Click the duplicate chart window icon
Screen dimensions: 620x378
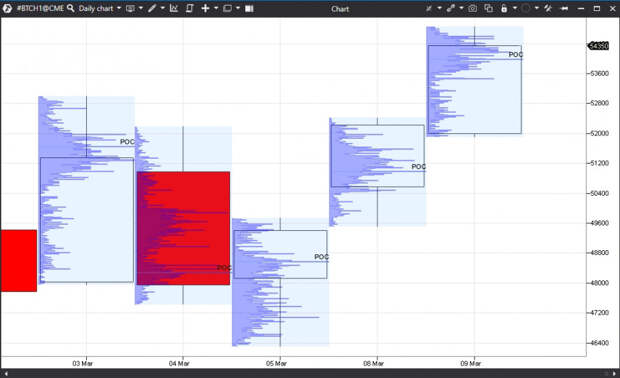point(489,8)
